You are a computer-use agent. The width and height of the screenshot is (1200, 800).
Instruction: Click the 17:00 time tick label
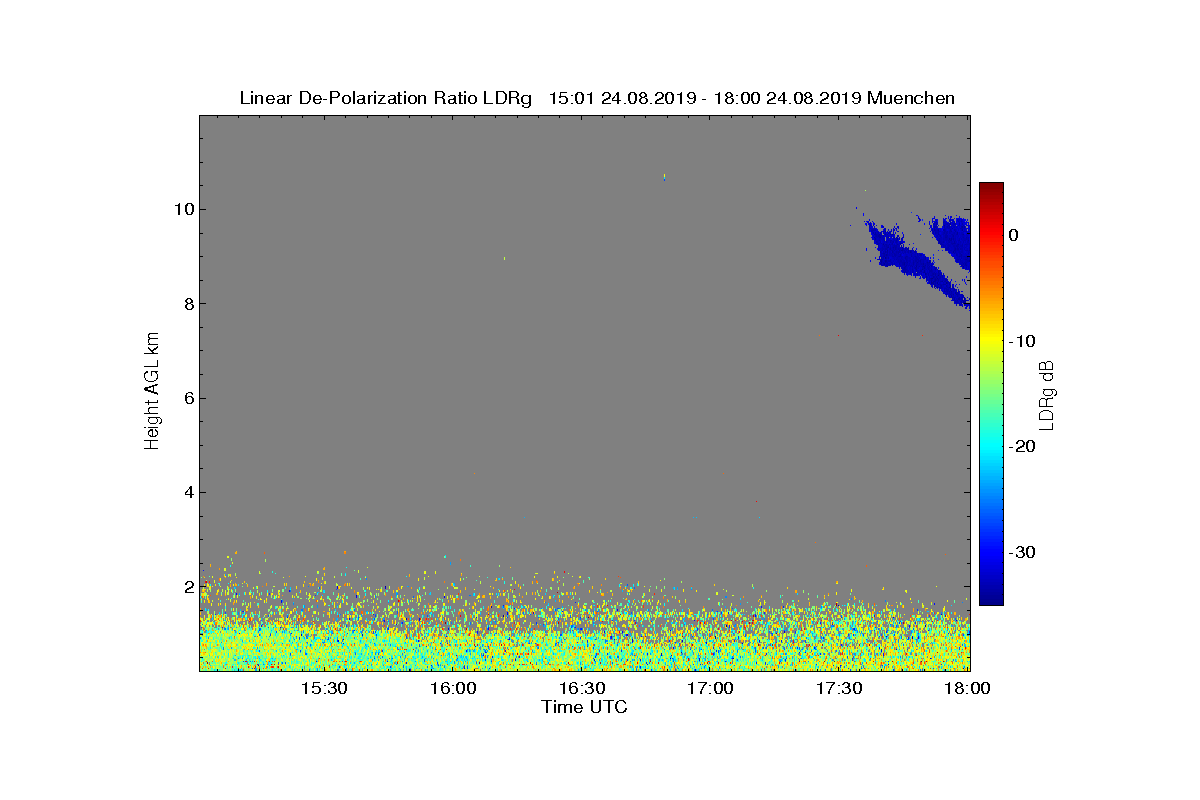pos(711,689)
